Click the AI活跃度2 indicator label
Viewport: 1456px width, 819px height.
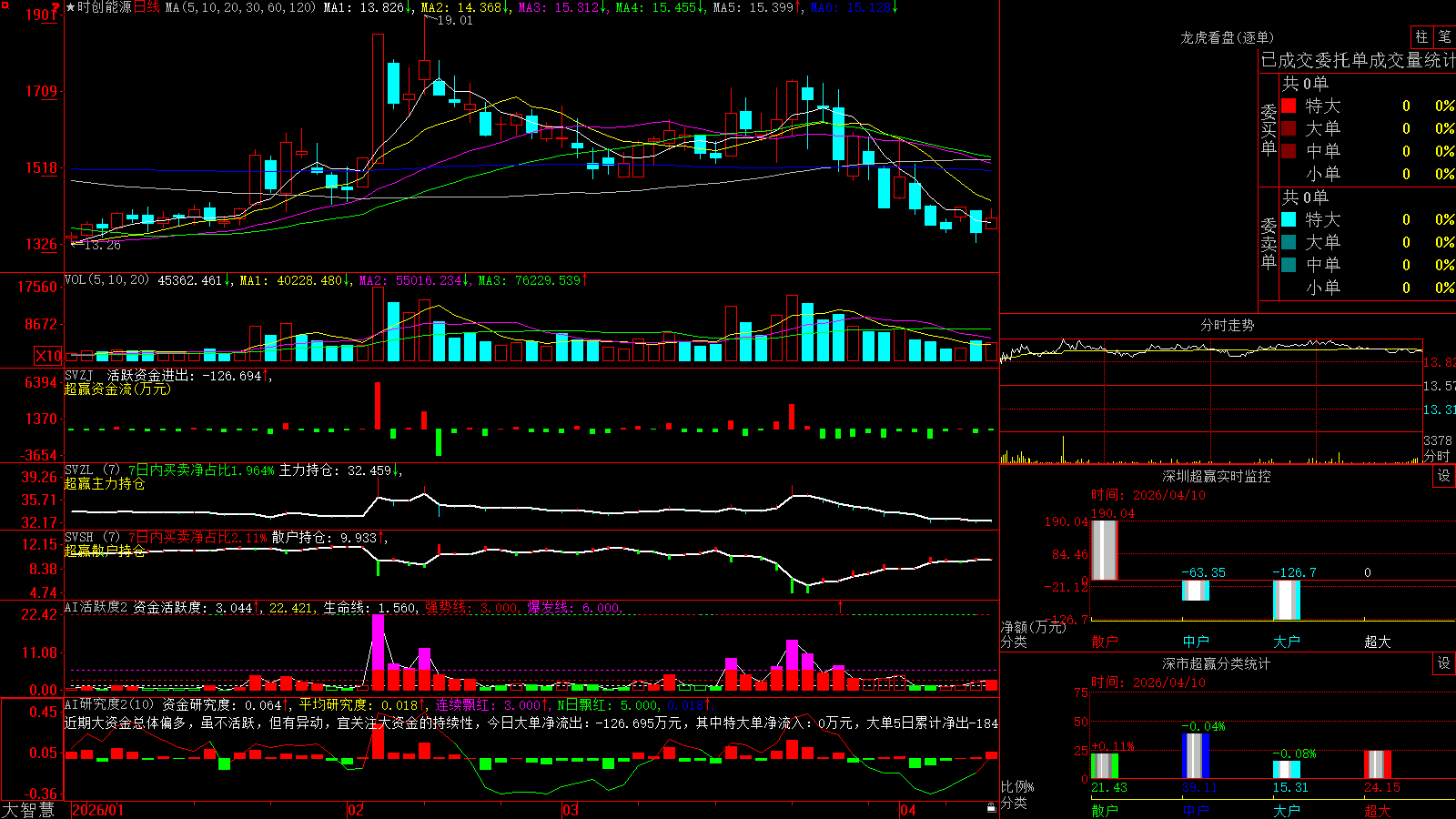coord(96,607)
